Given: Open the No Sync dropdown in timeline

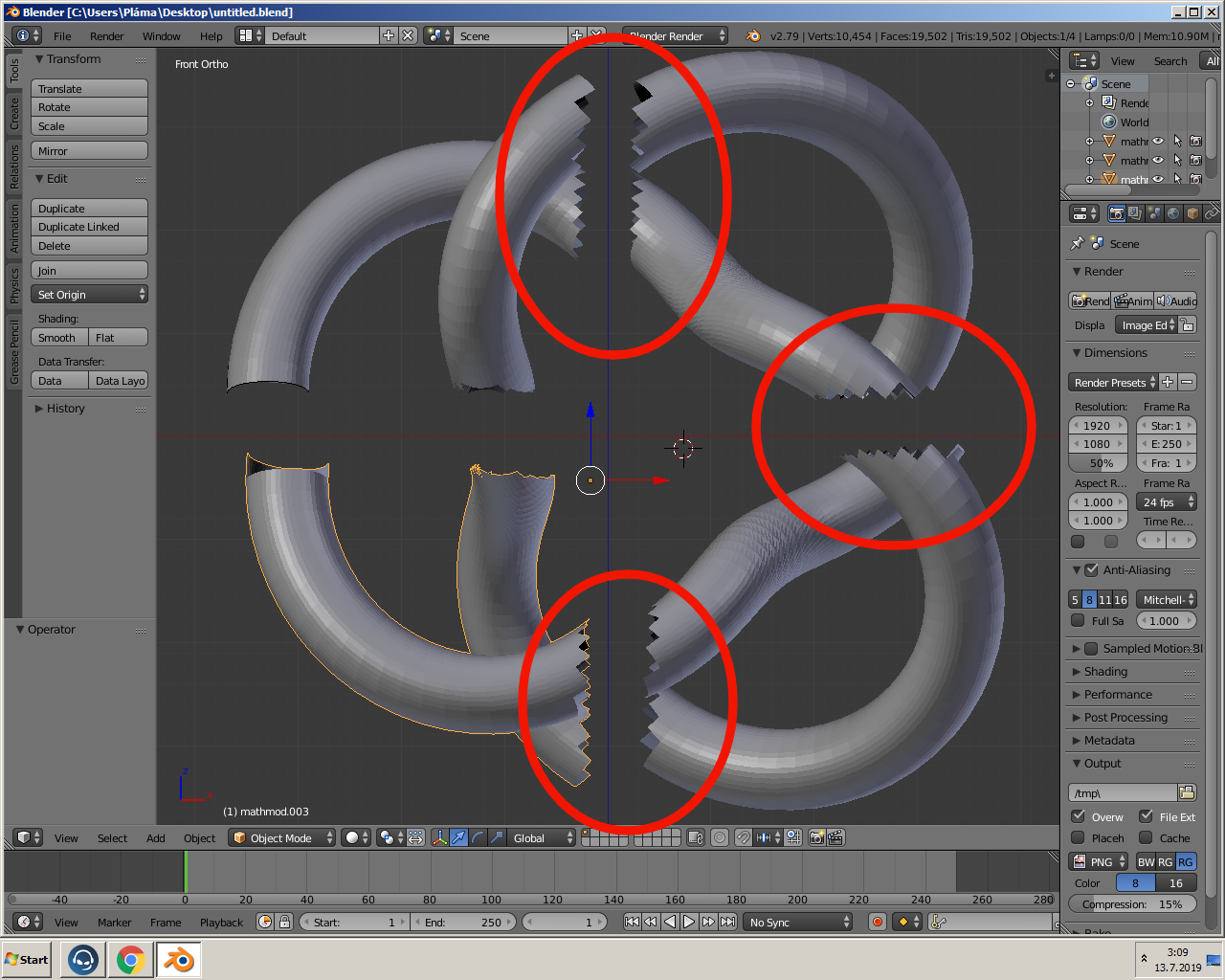Looking at the screenshot, I should pos(799,922).
